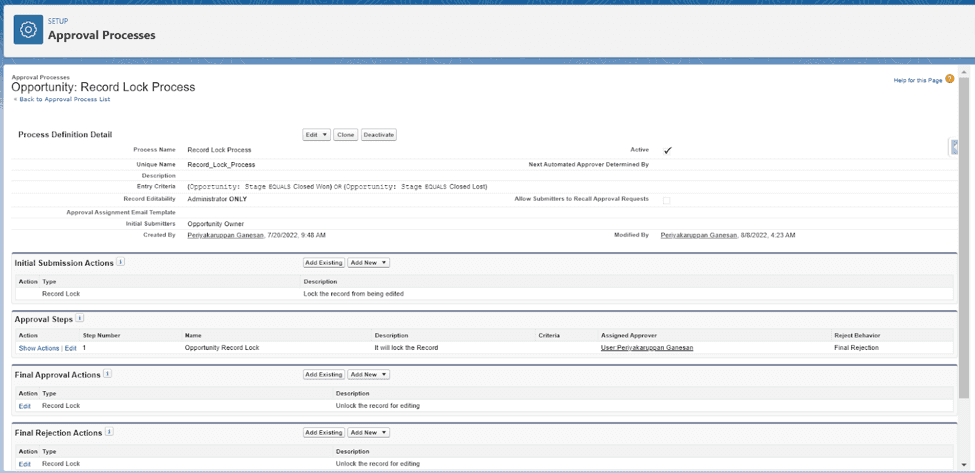Click Edit link in Final Rejection Actions row
This screenshot has width=975, height=473.
24,464
